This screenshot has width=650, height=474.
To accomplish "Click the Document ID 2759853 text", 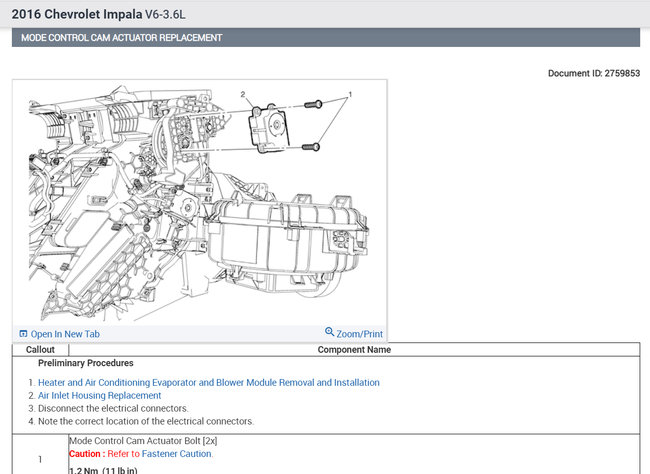I will tap(593, 73).
